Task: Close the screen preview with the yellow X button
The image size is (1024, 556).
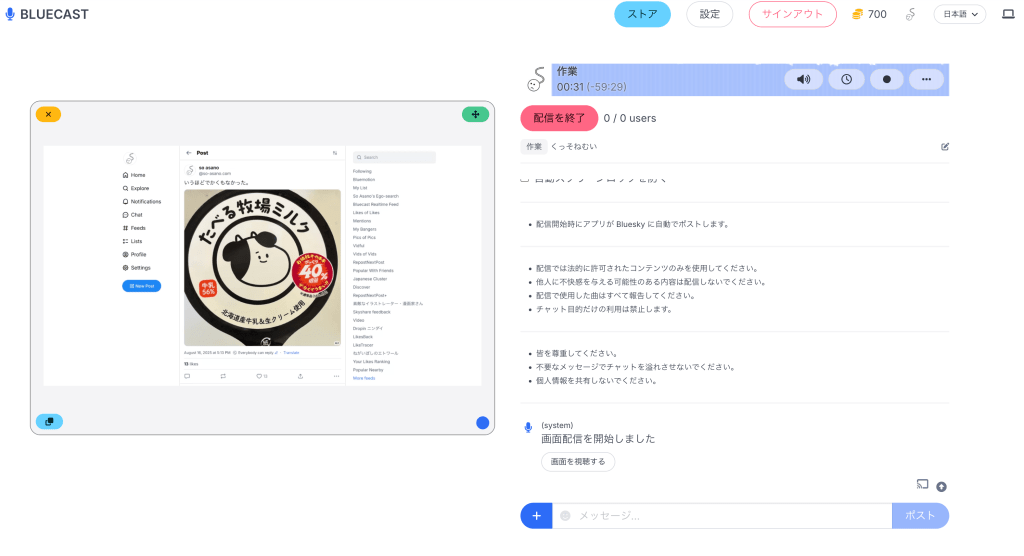Action: coord(48,114)
